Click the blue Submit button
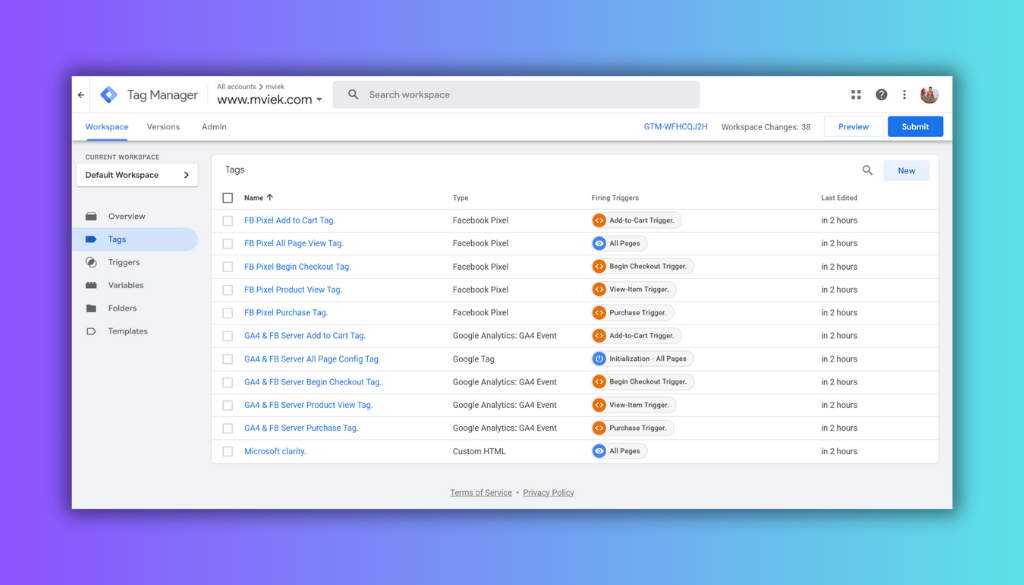The width and height of the screenshot is (1024, 585). pos(915,127)
